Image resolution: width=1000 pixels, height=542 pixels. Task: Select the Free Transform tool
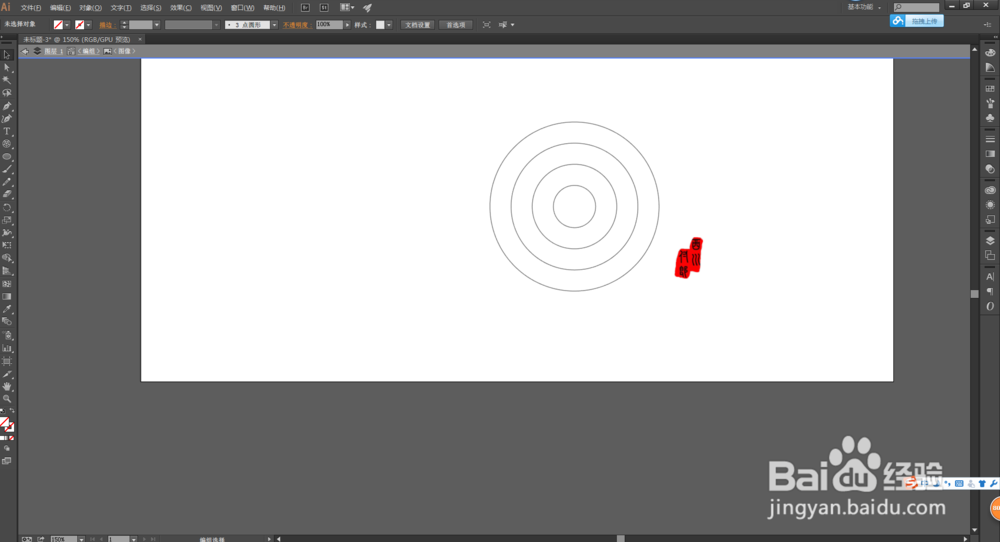click(7, 245)
